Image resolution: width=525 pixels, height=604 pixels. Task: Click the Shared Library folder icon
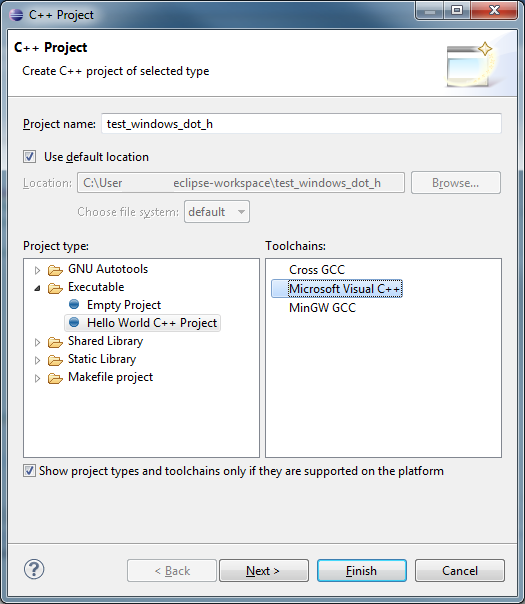tap(55, 342)
